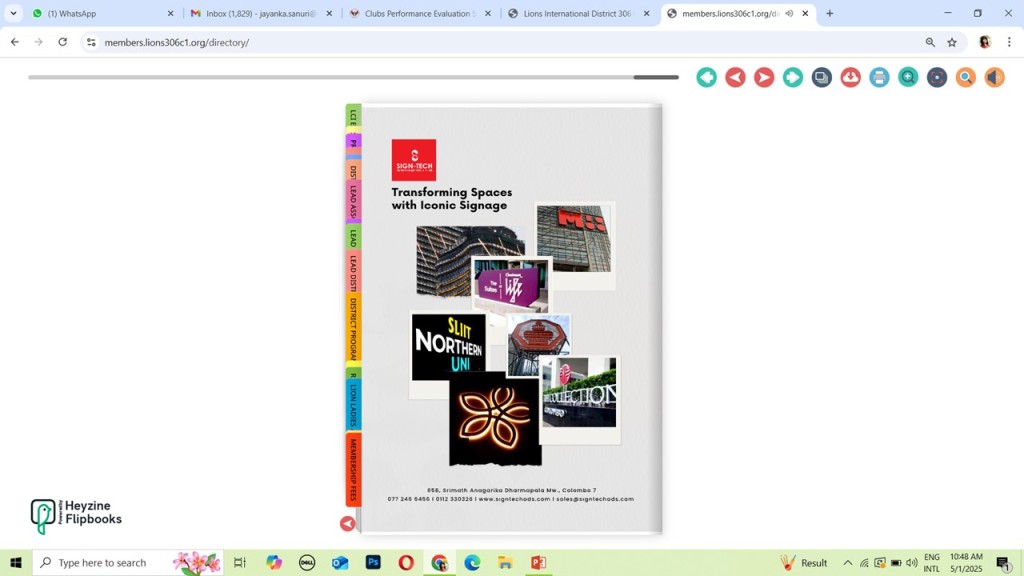Go to first page with green arrow
The width and height of the screenshot is (1024, 576).
coord(706,77)
